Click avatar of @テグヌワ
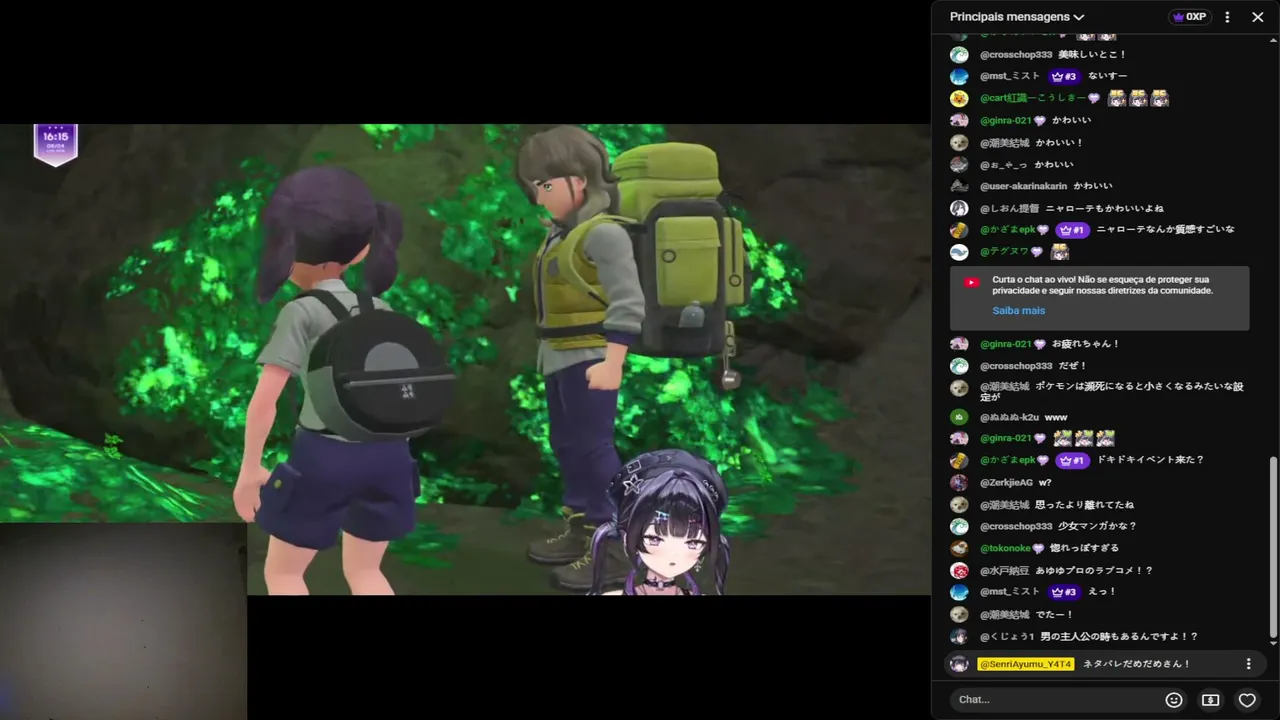 (x=959, y=252)
